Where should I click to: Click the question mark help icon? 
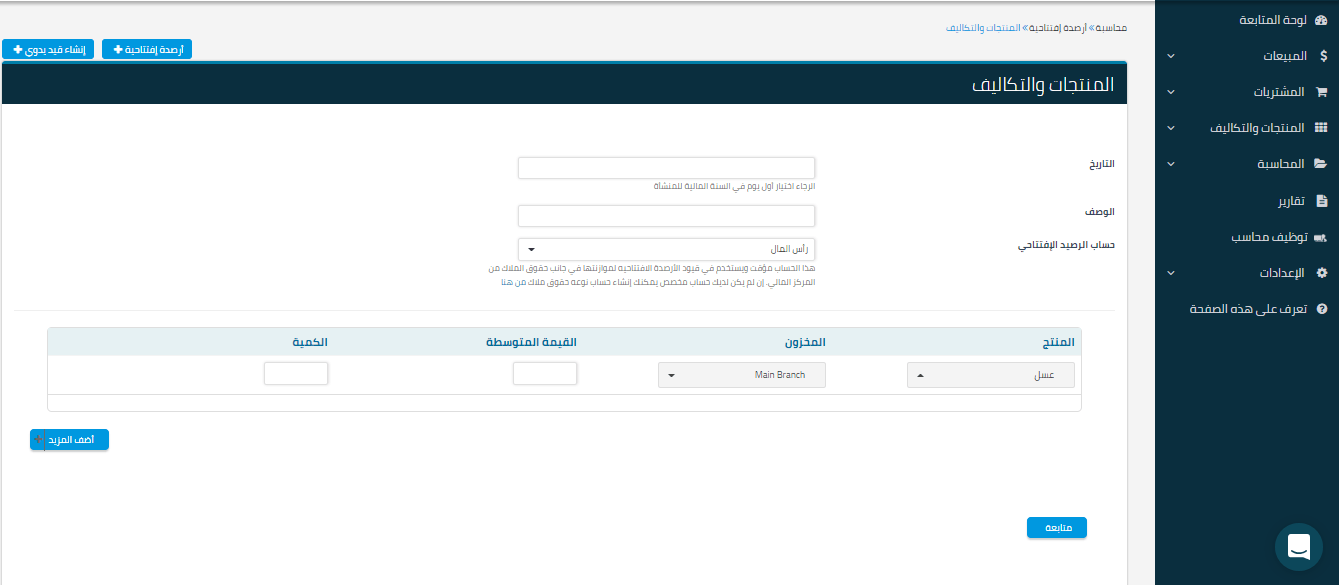coord(1321,309)
